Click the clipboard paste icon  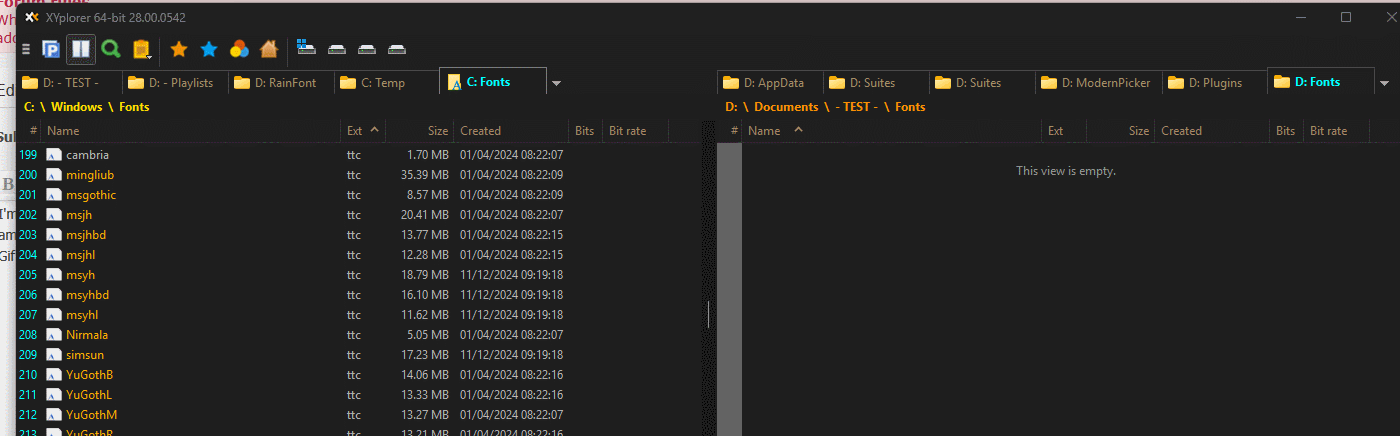[142, 49]
